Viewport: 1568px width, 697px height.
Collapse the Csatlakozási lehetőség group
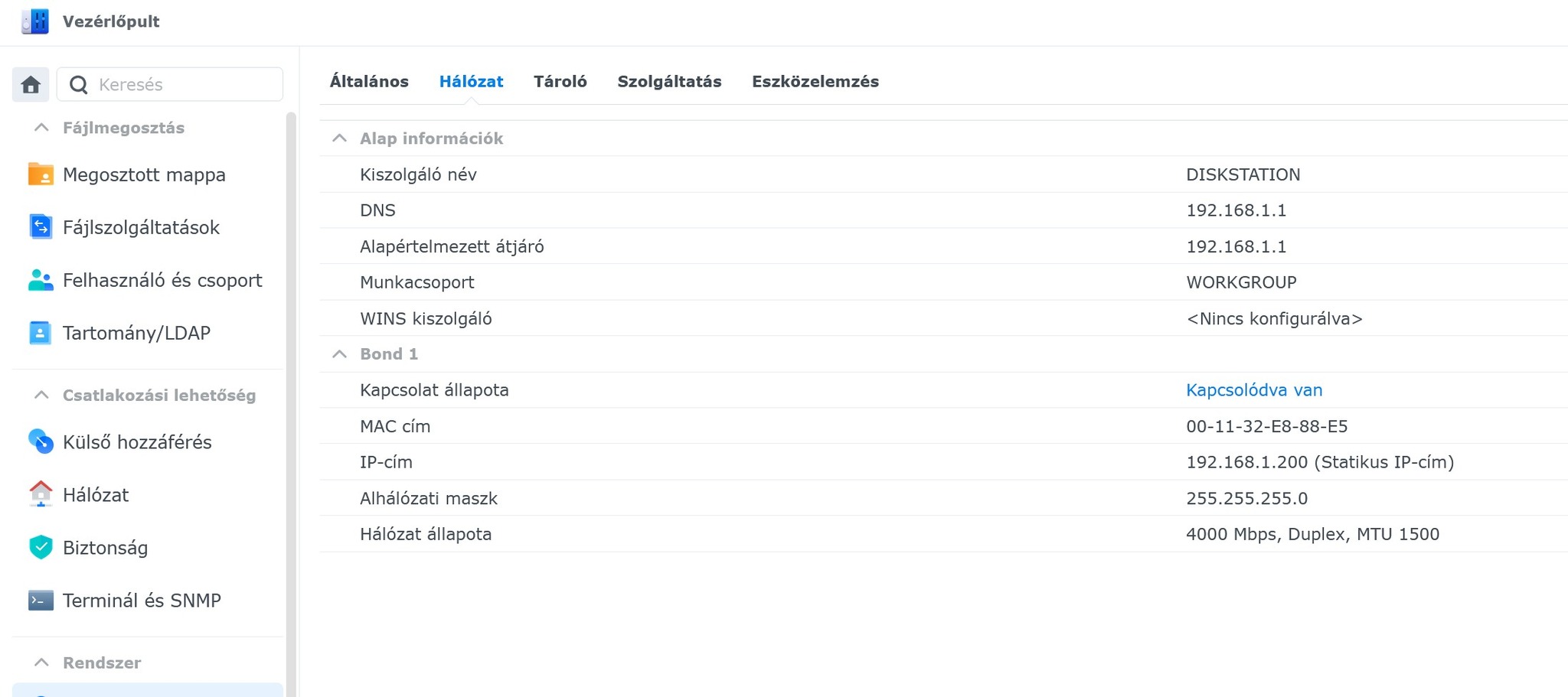pos(41,396)
